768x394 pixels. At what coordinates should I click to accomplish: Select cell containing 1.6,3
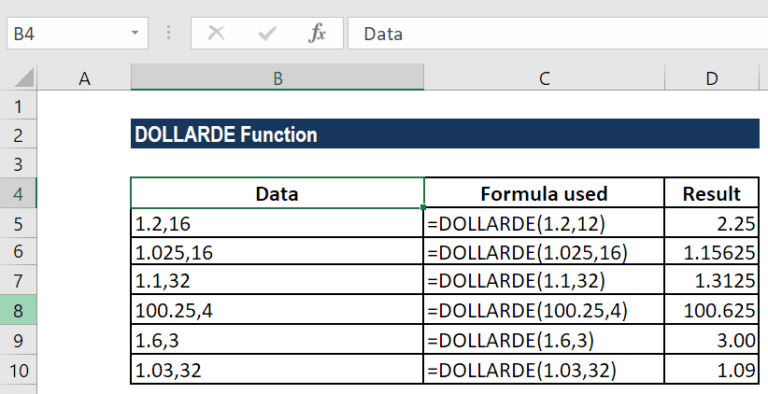pyautogui.click(x=277, y=340)
